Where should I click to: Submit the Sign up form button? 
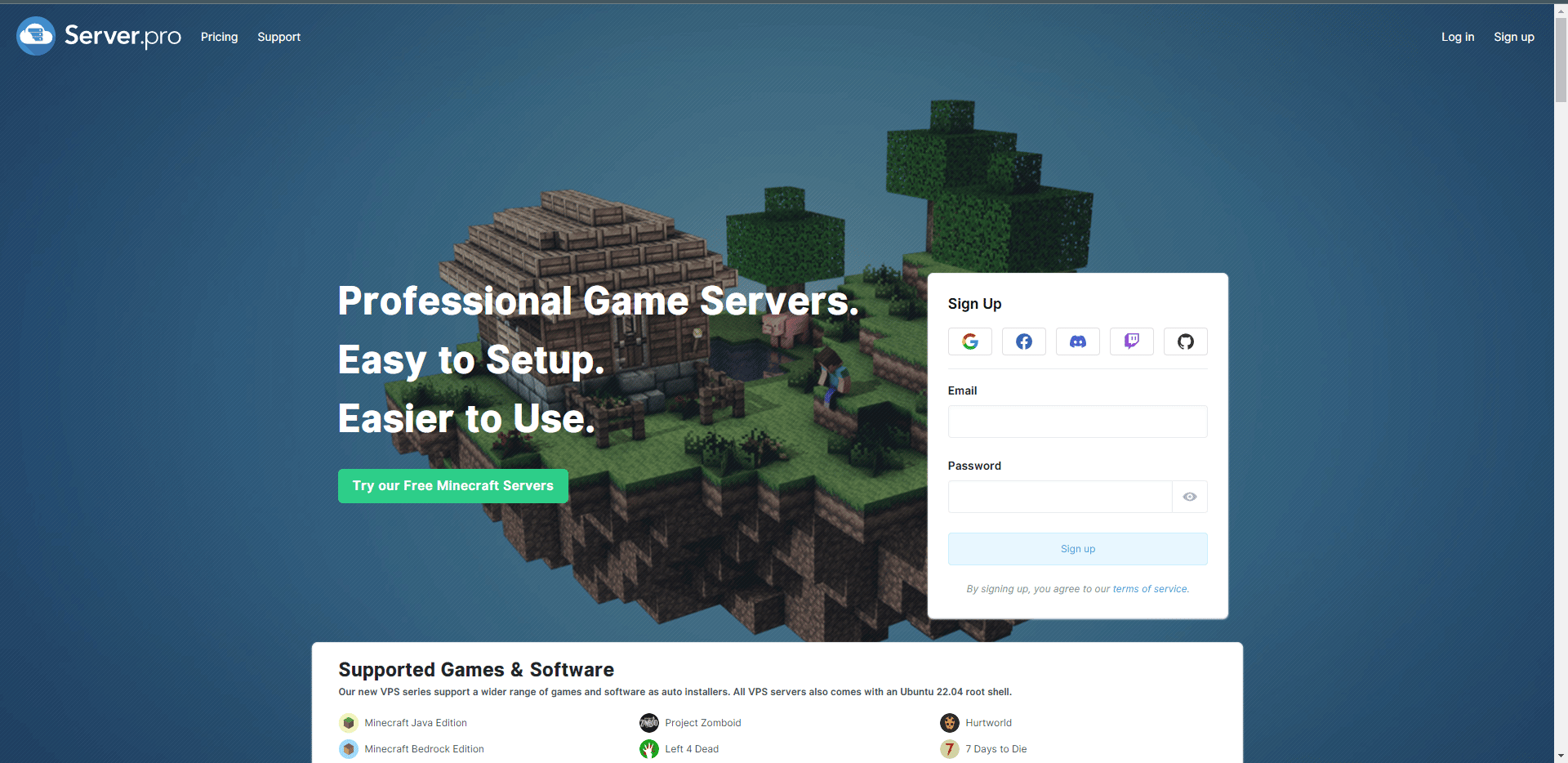[1078, 549]
